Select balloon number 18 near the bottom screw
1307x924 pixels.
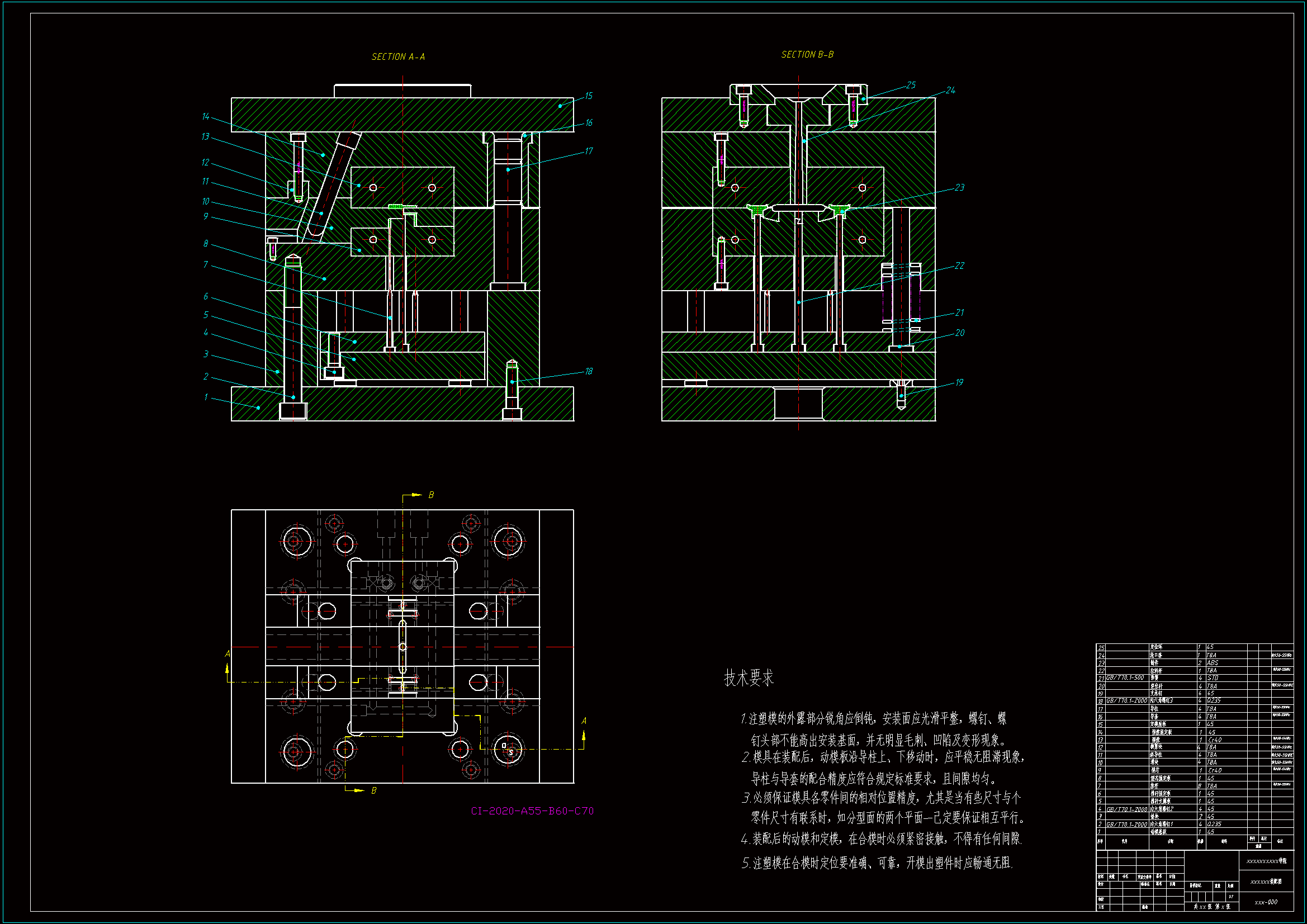click(x=588, y=371)
